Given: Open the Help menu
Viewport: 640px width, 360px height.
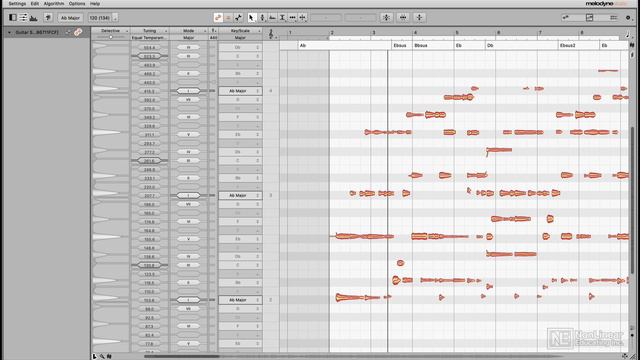Looking at the screenshot, I should click(95, 4).
